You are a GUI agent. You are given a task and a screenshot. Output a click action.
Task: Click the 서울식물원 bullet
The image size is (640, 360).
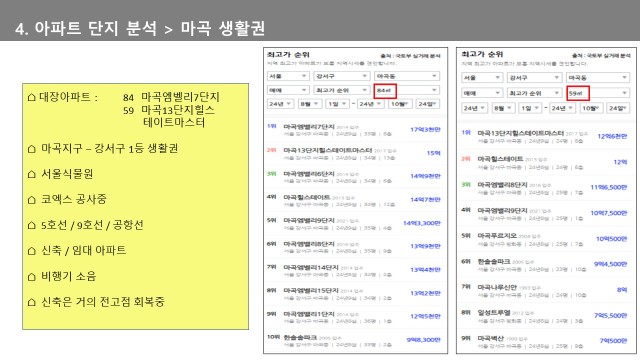[x=60, y=174]
